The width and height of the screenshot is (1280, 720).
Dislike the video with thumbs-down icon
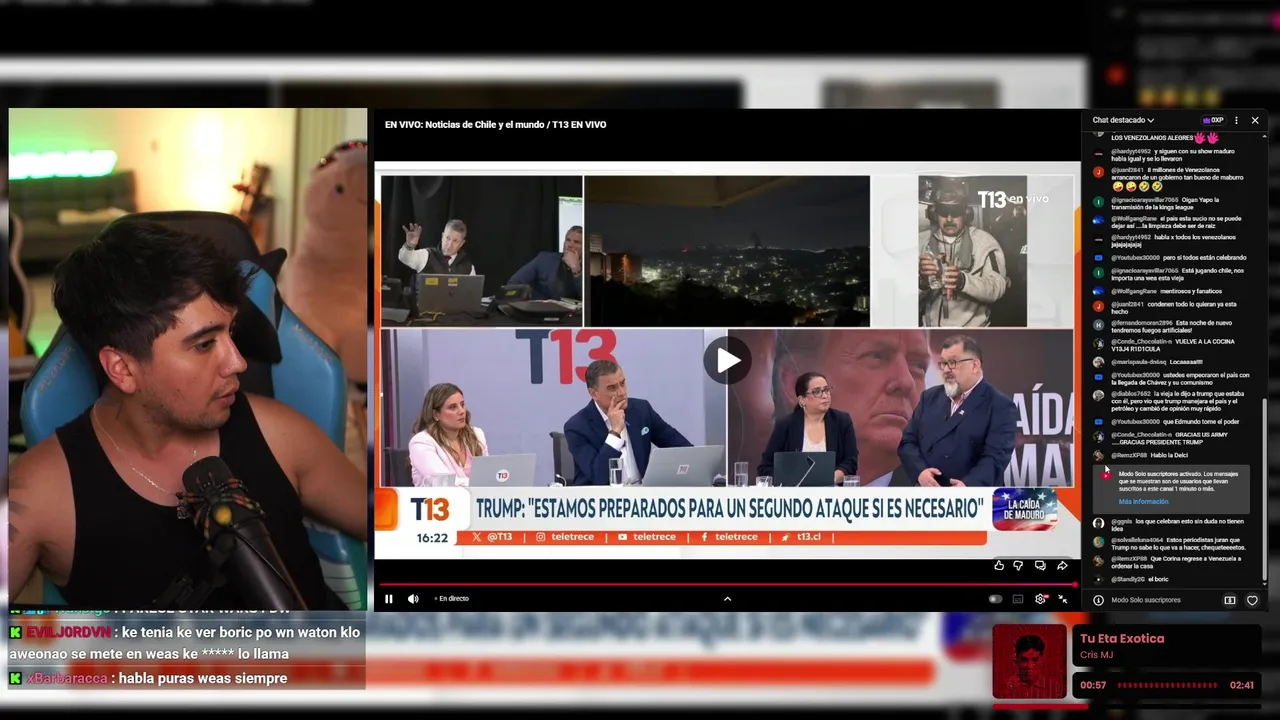pyautogui.click(x=1018, y=566)
